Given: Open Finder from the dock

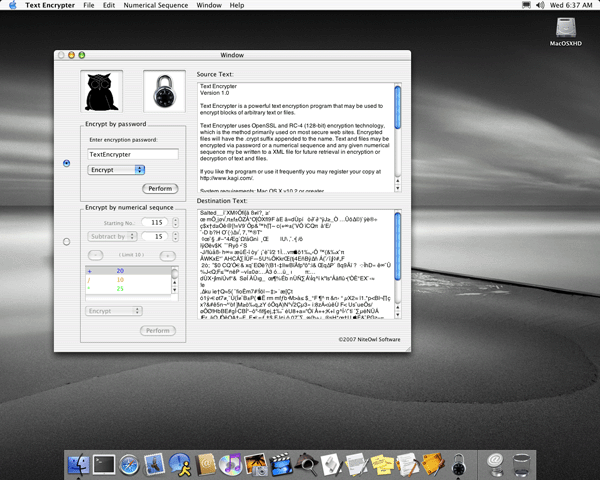Looking at the screenshot, I should [78, 465].
